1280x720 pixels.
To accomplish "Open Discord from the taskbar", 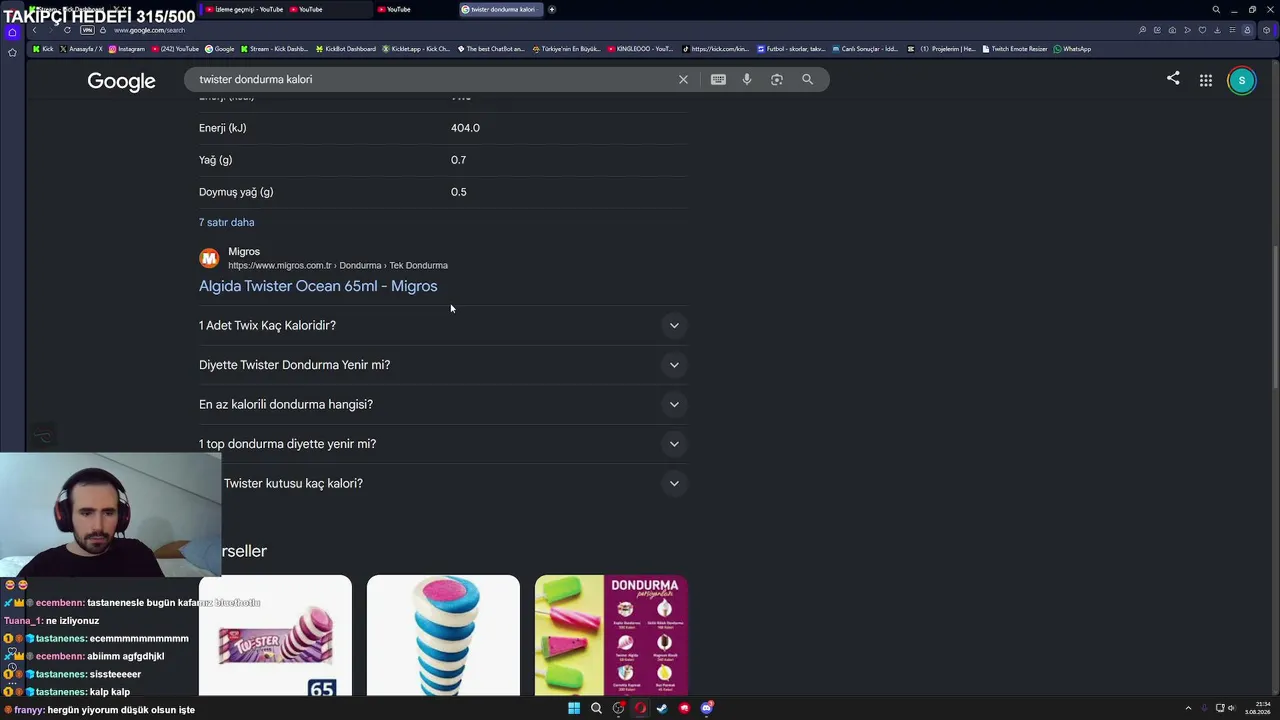I will coord(706,708).
